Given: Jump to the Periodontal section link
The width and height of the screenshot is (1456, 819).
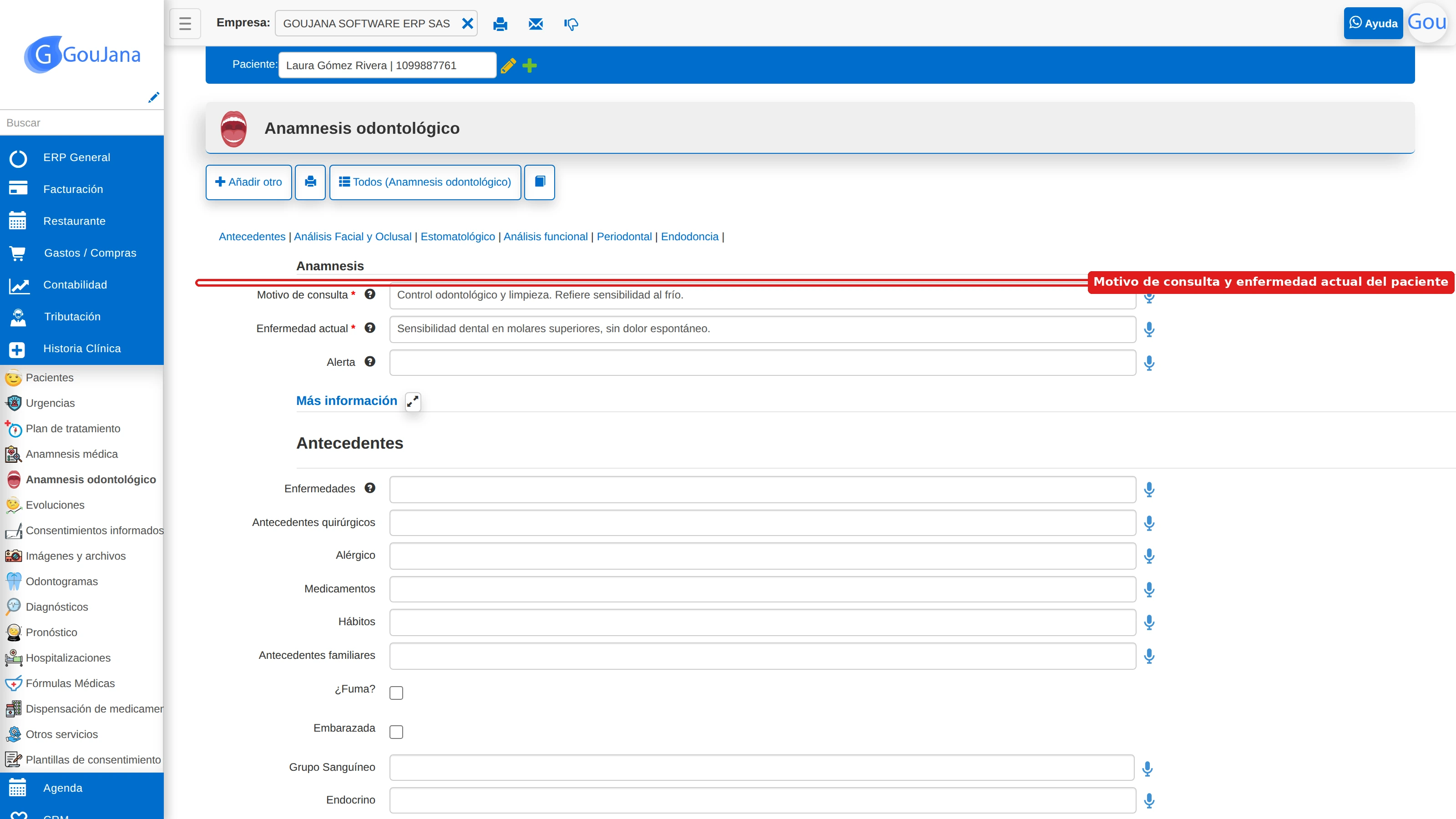Looking at the screenshot, I should tap(624, 236).
